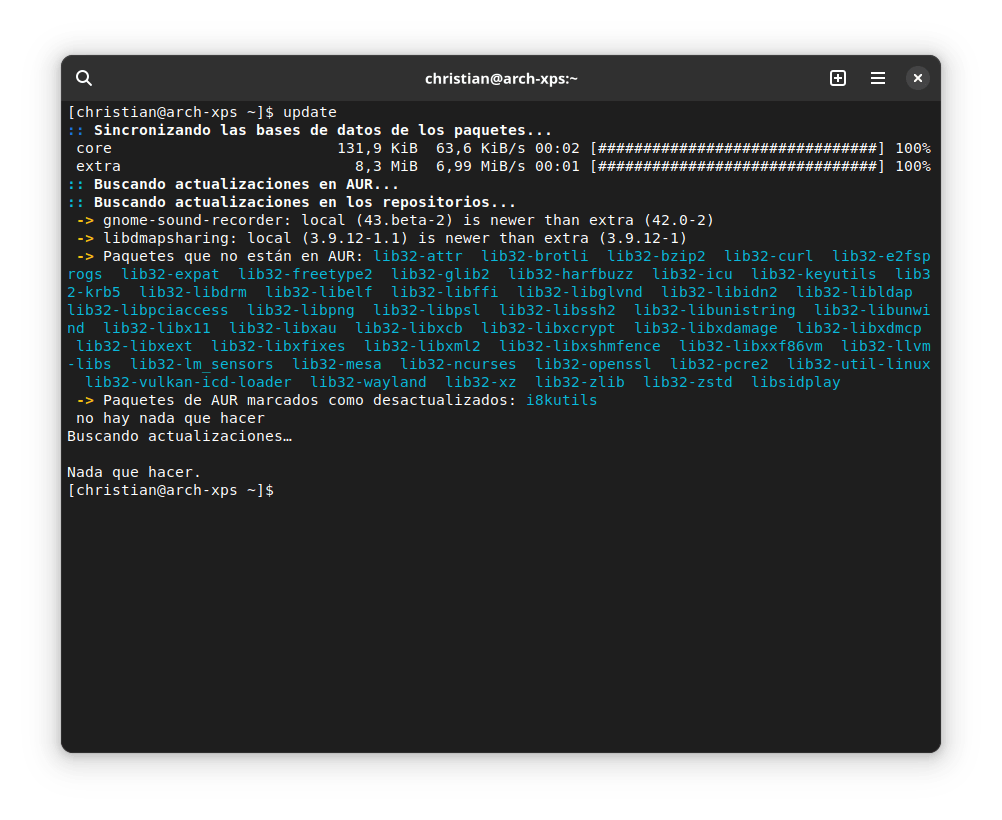Click package name lib32-libxml2

pos(422,346)
